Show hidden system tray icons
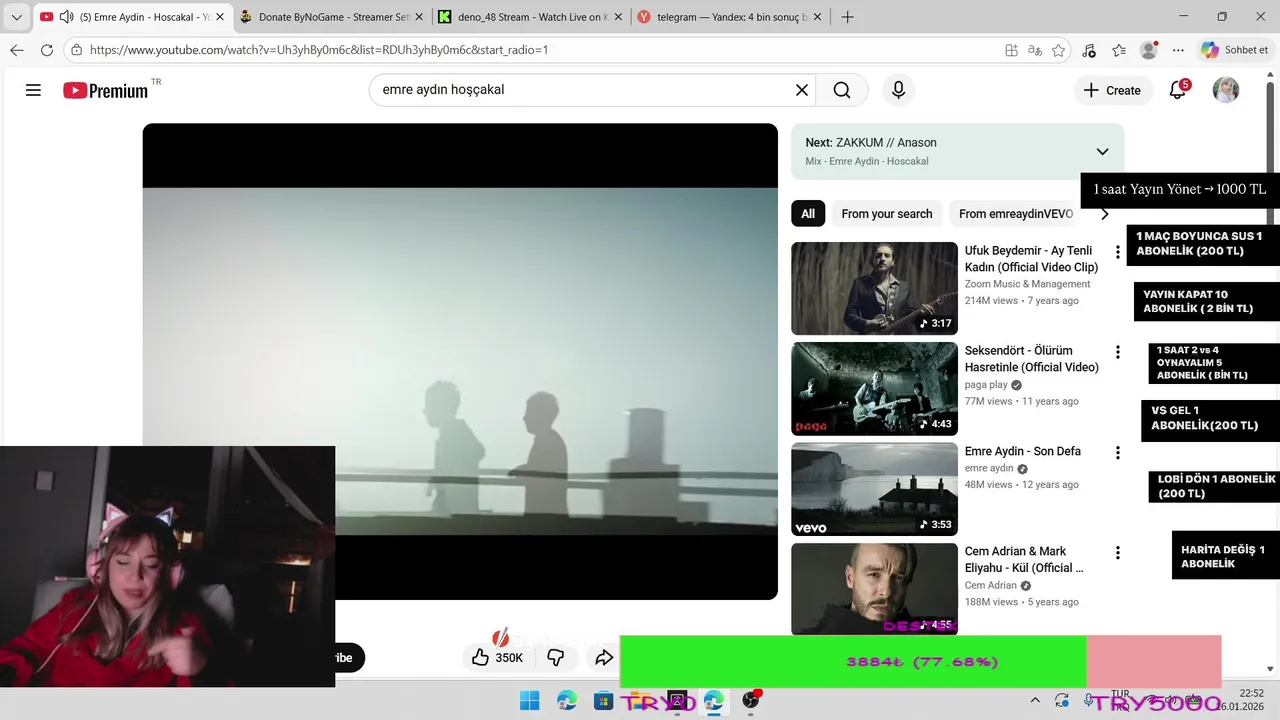The image size is (1280, 720). (1035, 700)
